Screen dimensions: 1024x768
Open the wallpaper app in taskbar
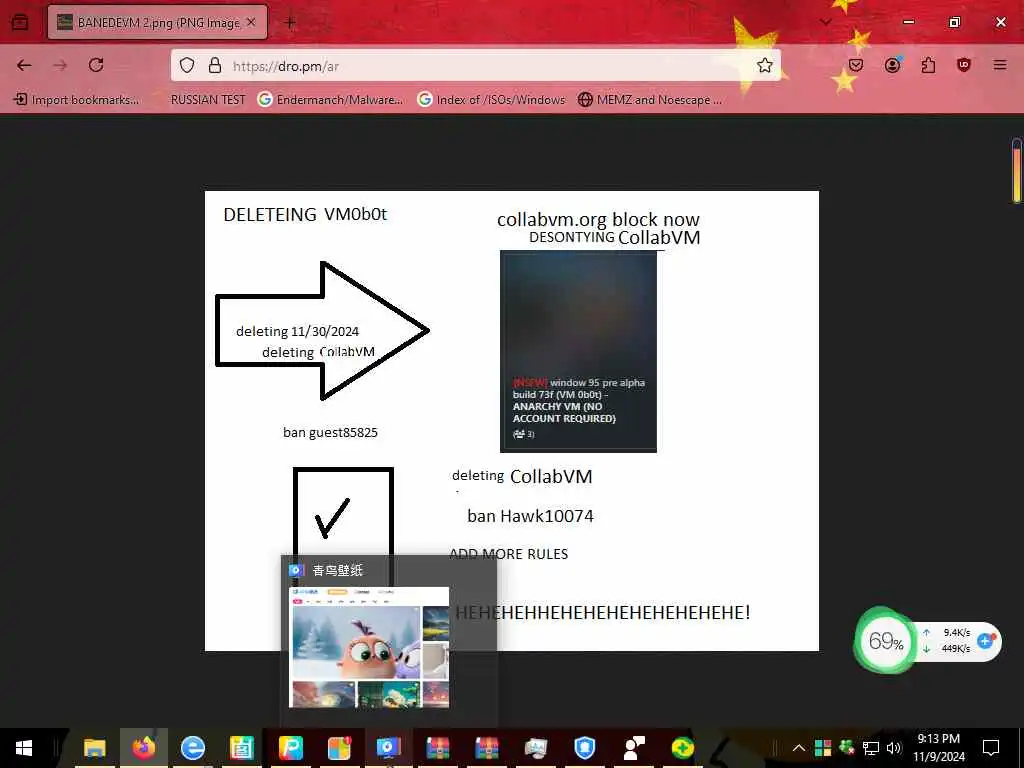[x=389, y=748]
